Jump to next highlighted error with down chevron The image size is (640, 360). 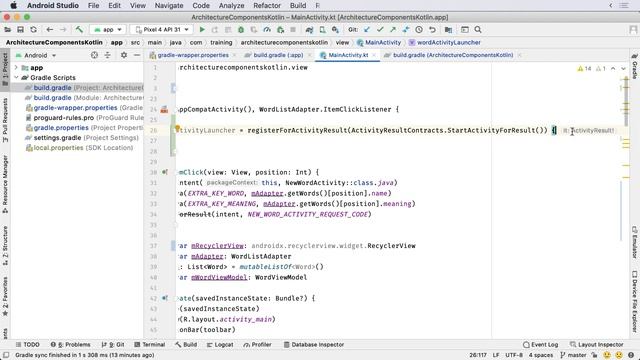tap(623, 69)
